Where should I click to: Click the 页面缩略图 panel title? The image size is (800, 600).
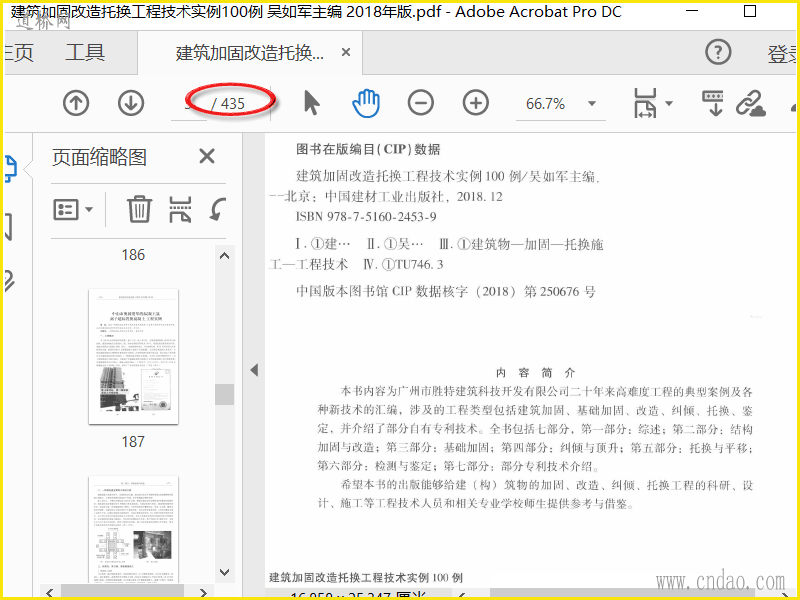click(99, 157)
